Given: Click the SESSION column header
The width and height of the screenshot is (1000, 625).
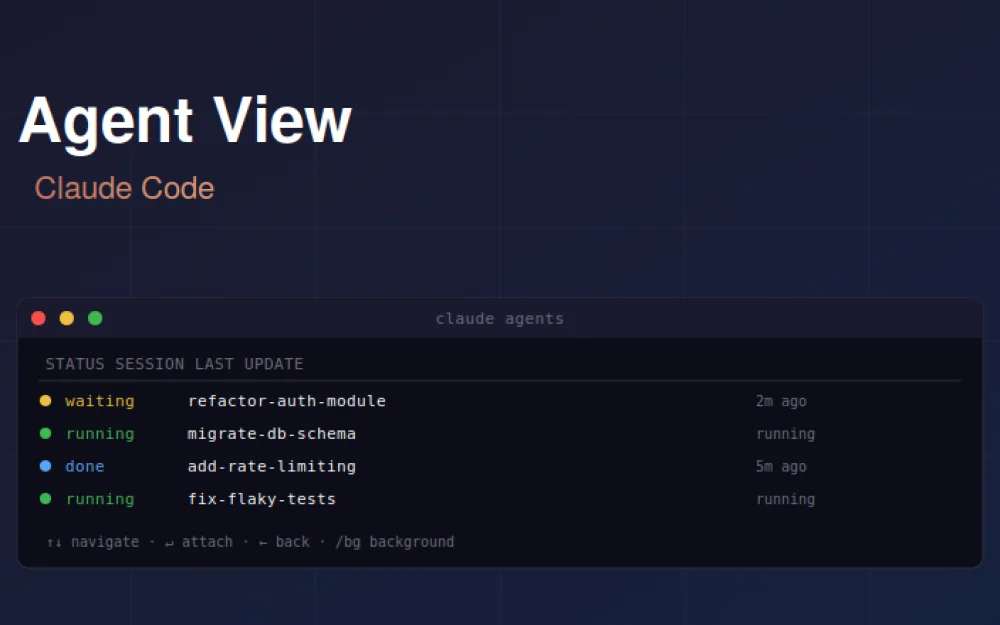Looking at the screenshot, I should 150,364.
